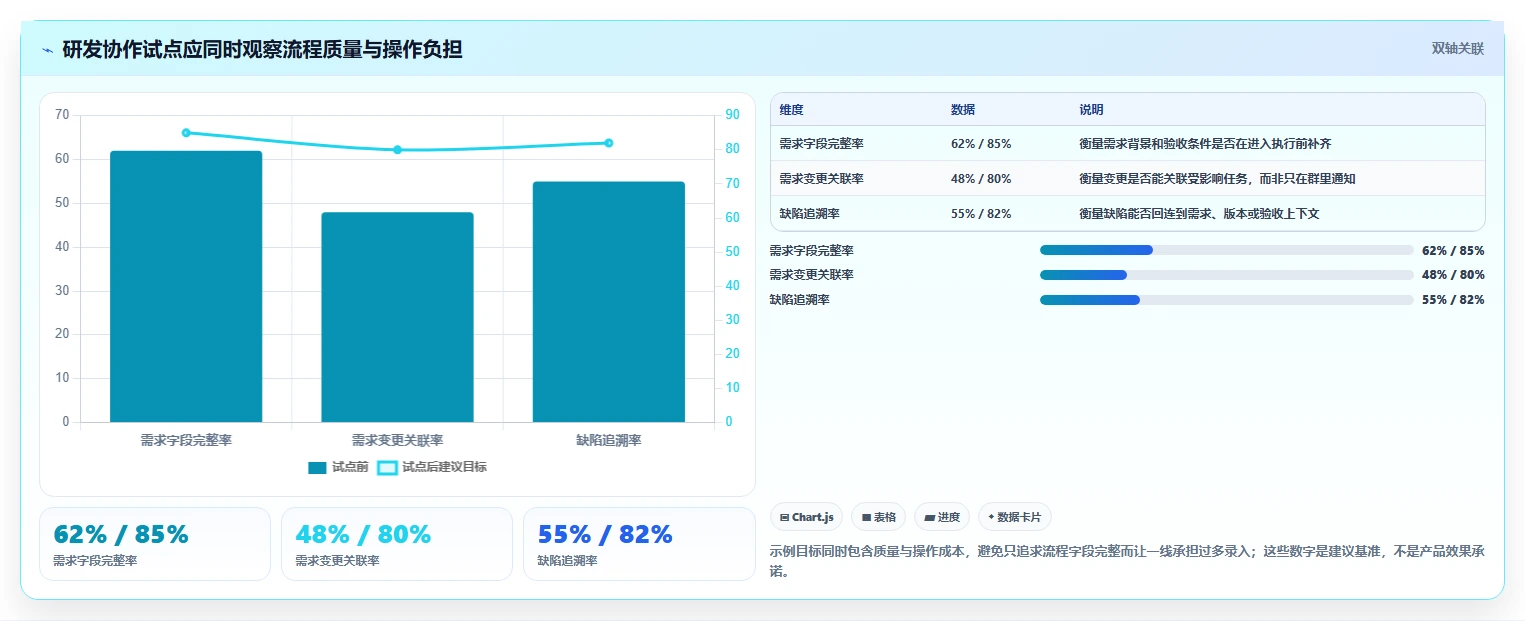Click the line point above 缺陷追溯率 bar
Viewport: 1525px width, 621px height.
608,143
